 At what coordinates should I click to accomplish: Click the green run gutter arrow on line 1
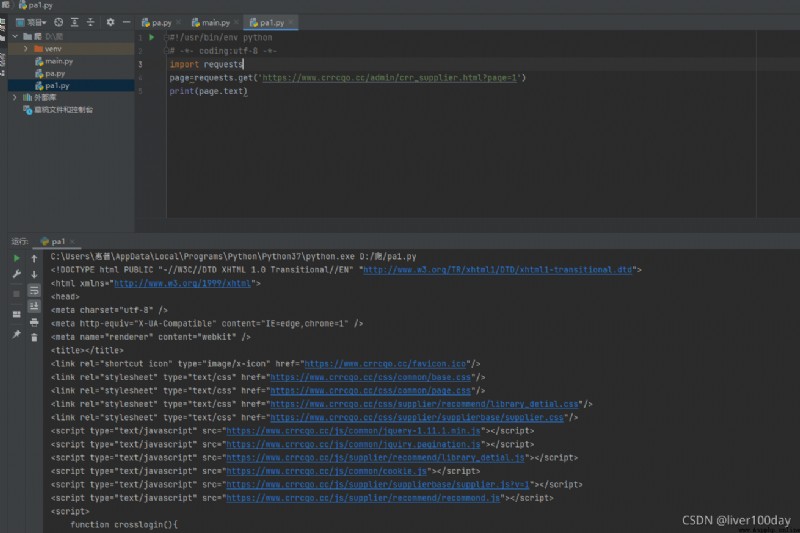coord(152,37)
